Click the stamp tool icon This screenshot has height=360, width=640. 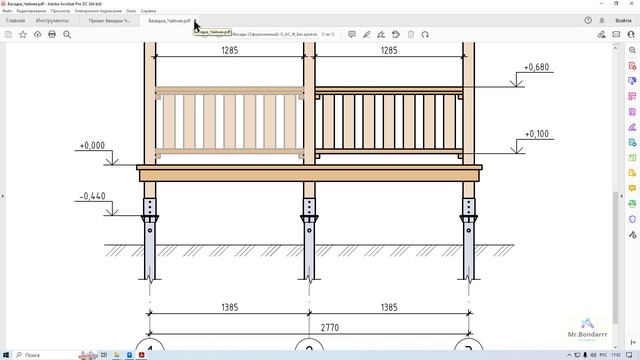(x=396, y=35)
